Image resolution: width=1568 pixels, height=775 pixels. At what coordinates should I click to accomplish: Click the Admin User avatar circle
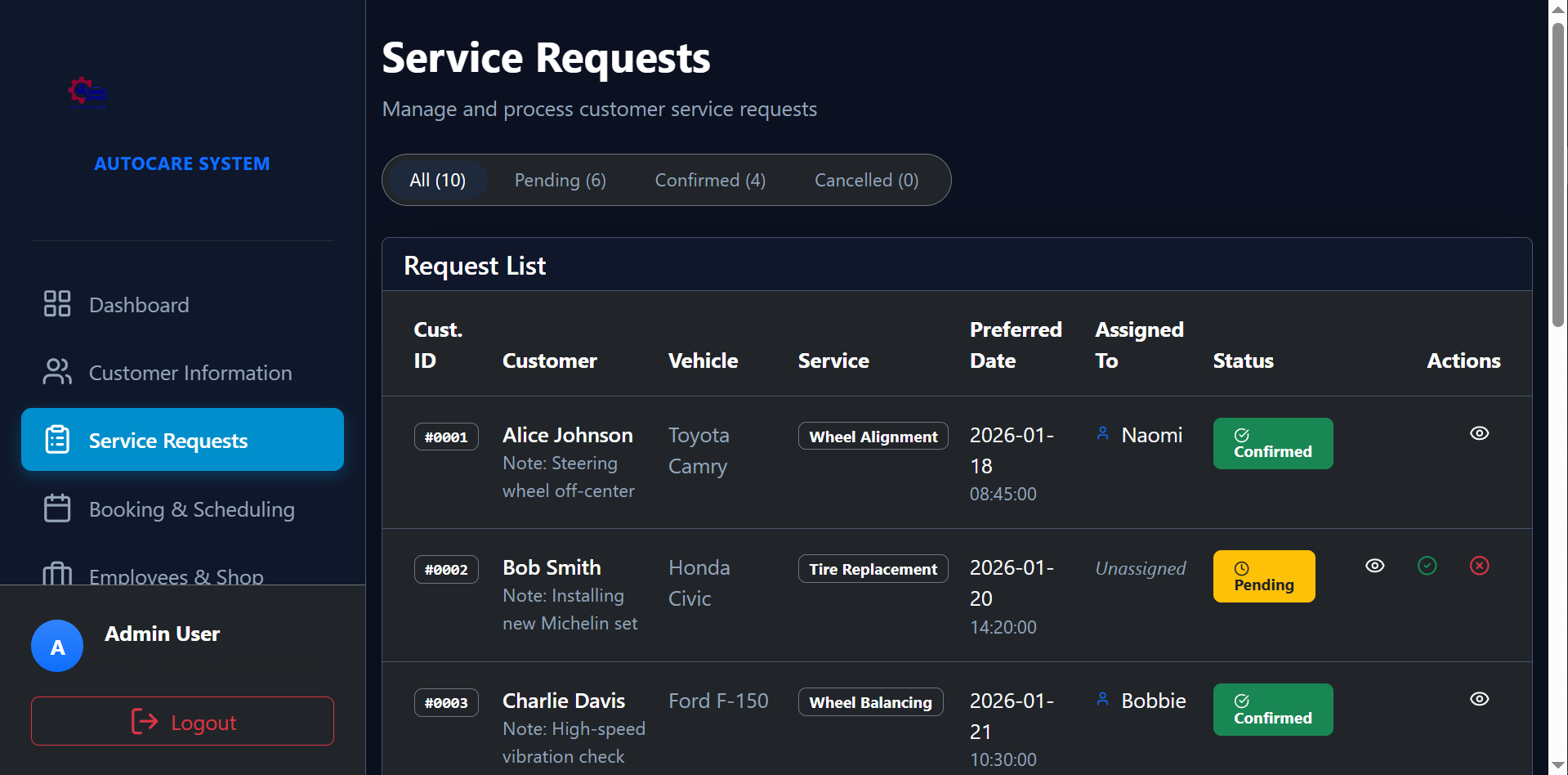(x=57, y=646)
